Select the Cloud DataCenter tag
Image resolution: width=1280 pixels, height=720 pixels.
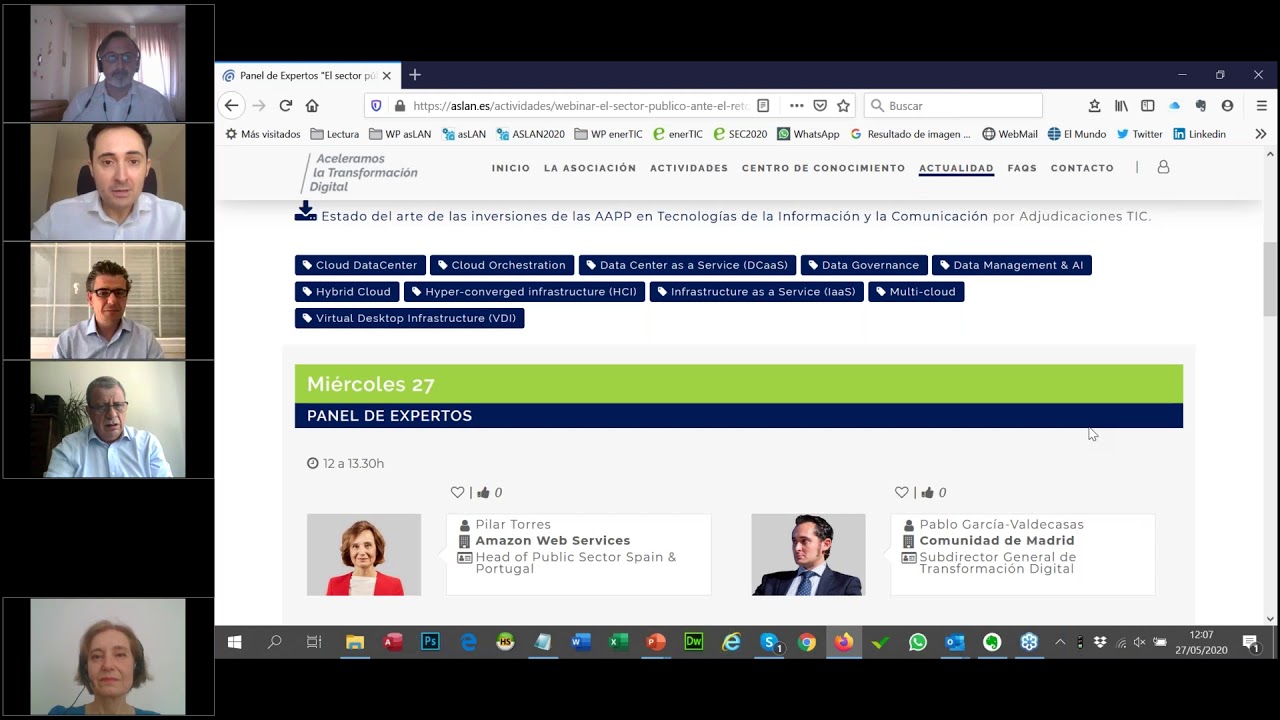[360, 265]
